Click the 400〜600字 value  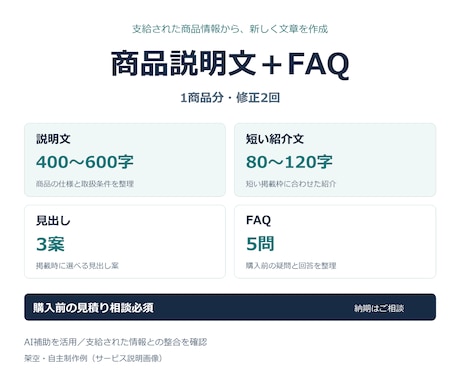click(85, 162)
